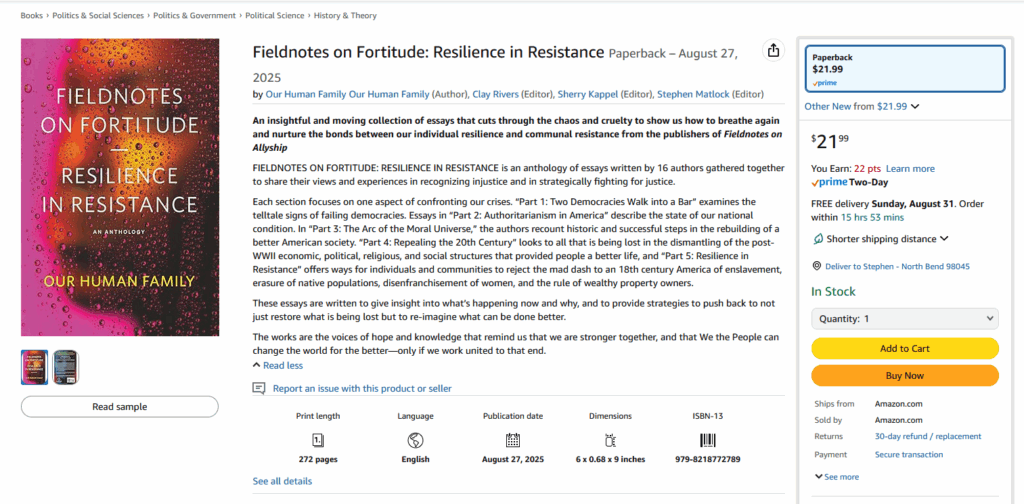This screenshot has width=1024, height=504.
Task: Click the print length pages icon
Action: pyautogui.click(x=317, y=440)
